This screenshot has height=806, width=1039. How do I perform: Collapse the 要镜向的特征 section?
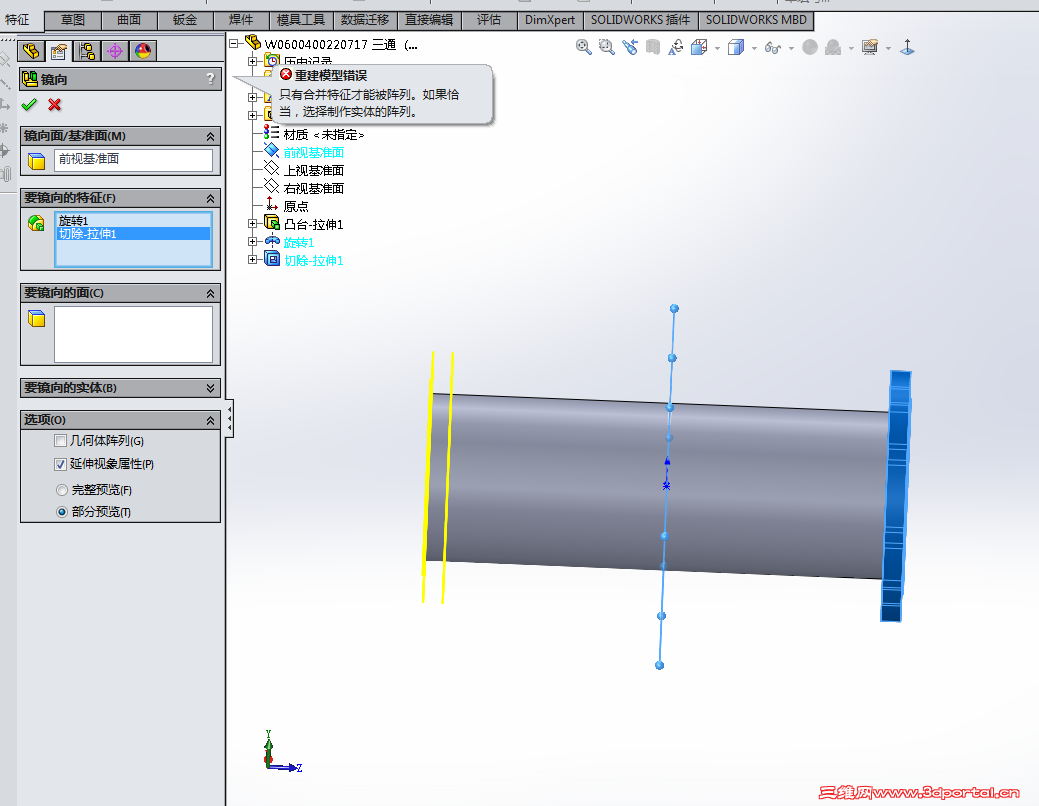[x=210, y=198]
